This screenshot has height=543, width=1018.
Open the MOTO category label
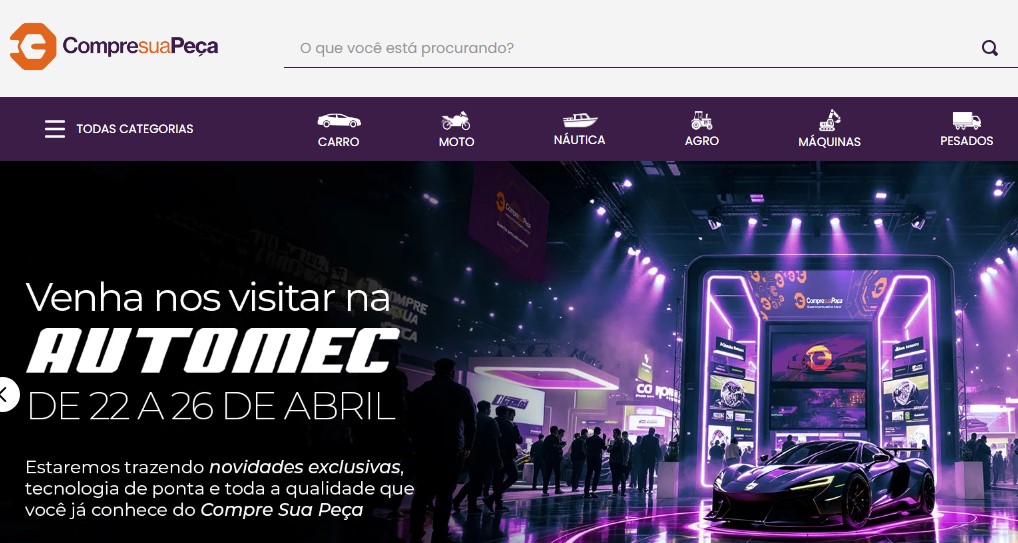click(456, 142)
